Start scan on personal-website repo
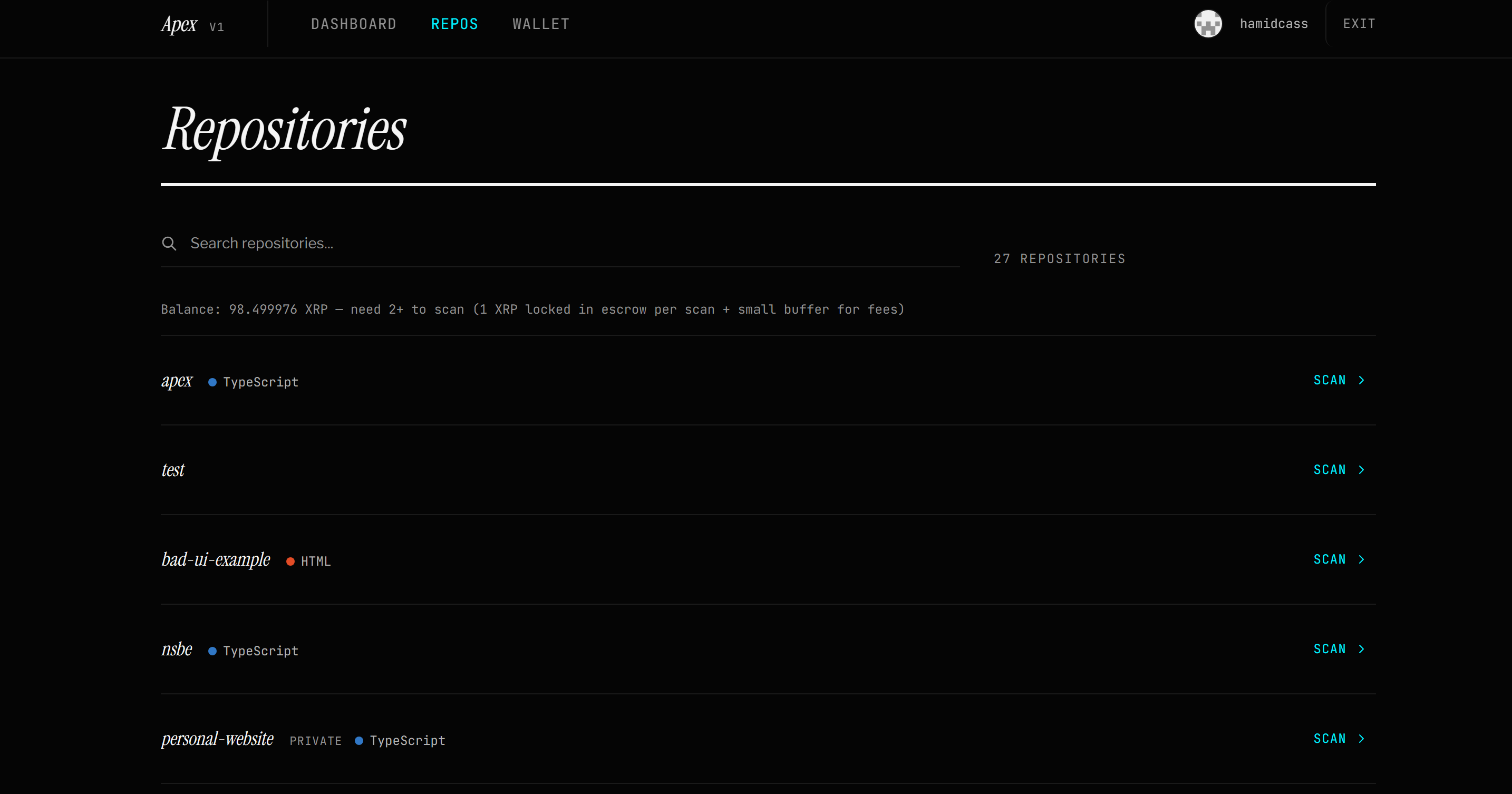 point(1329,739)
